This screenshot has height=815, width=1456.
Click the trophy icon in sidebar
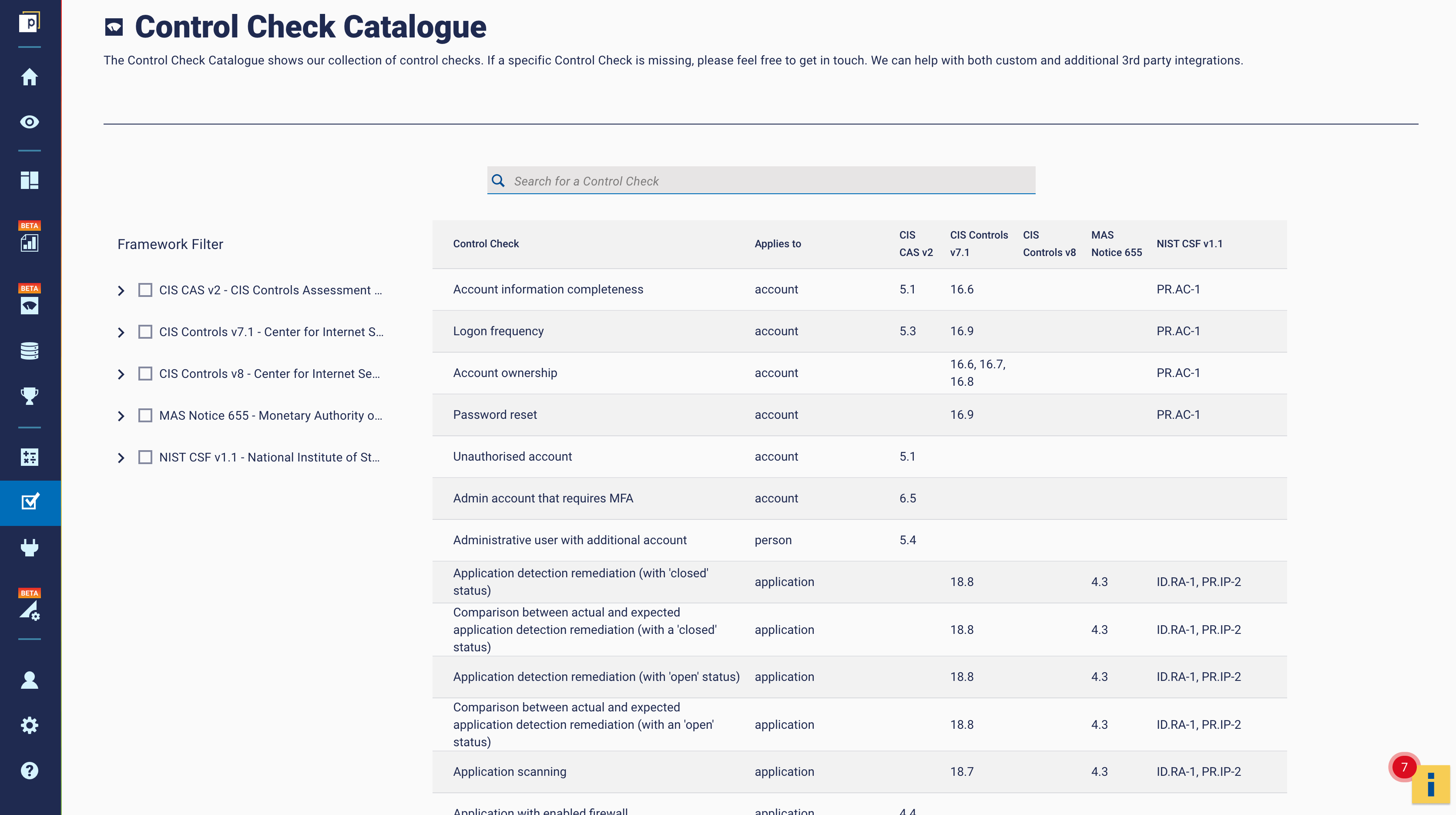30,396
